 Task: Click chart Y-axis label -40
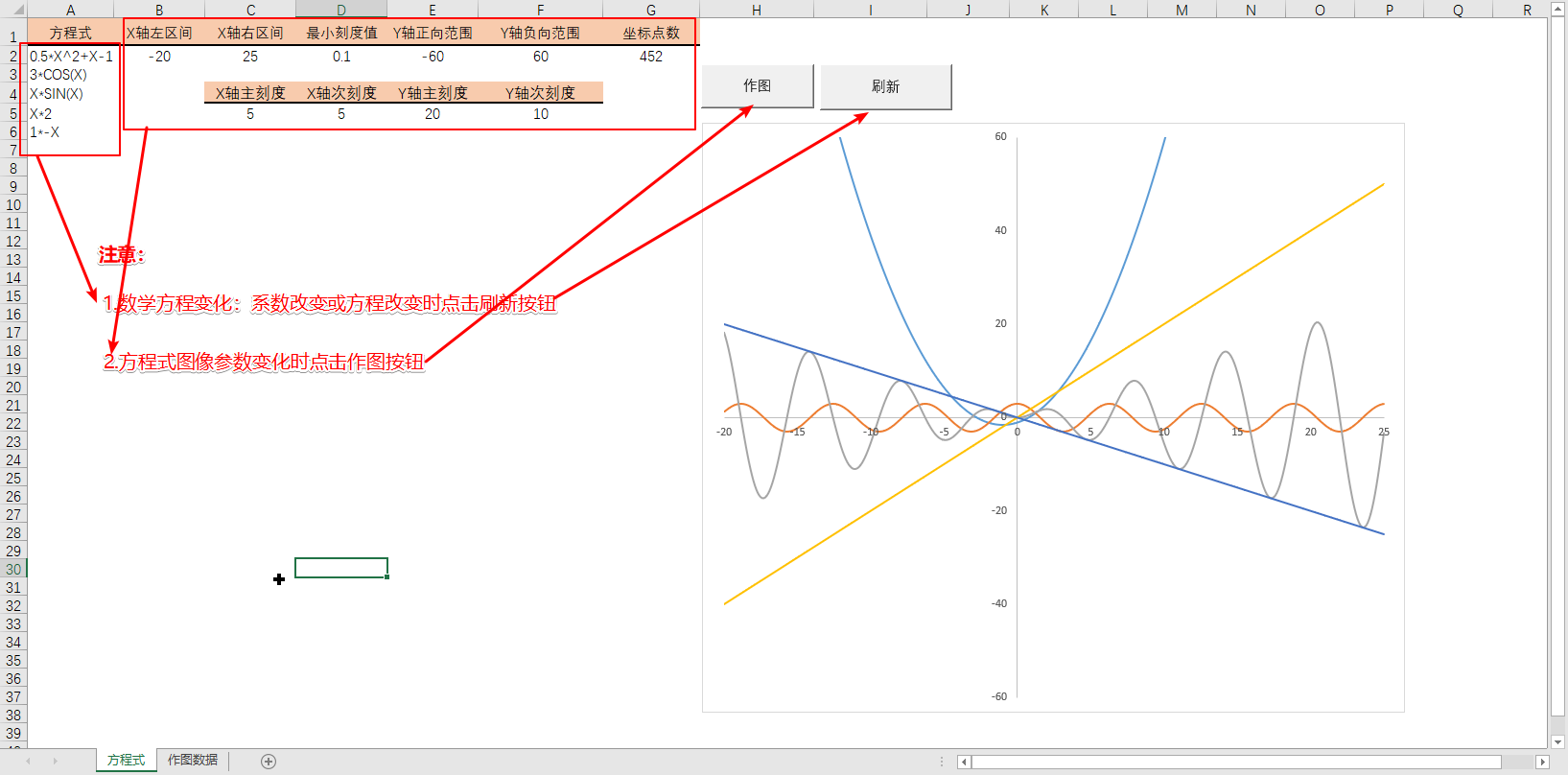pos(999,603)
